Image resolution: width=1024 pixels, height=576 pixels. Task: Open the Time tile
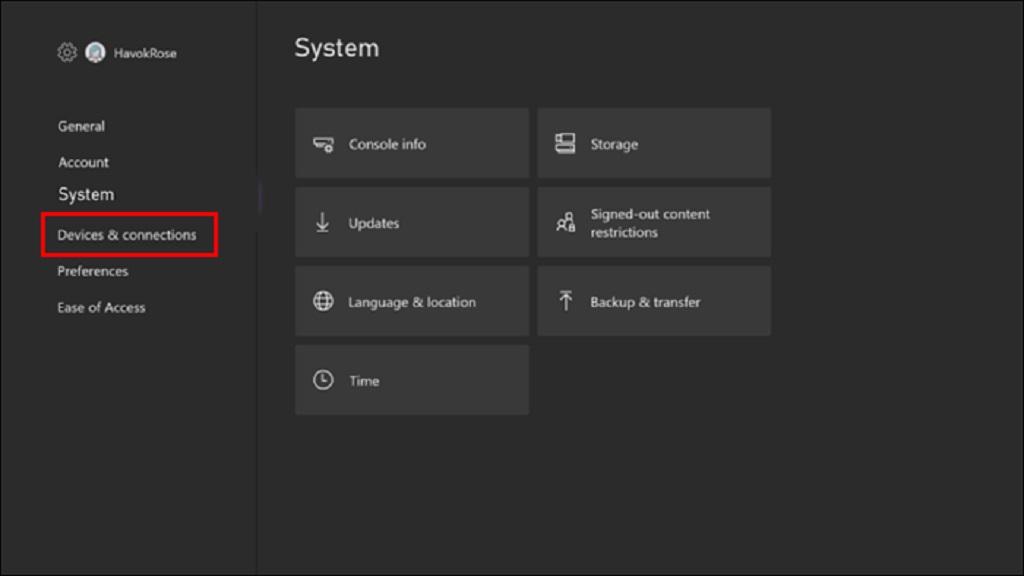(411, 380)
